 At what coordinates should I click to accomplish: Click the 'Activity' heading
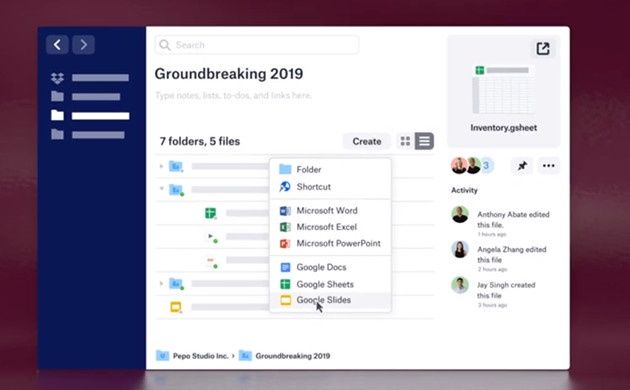464,190
